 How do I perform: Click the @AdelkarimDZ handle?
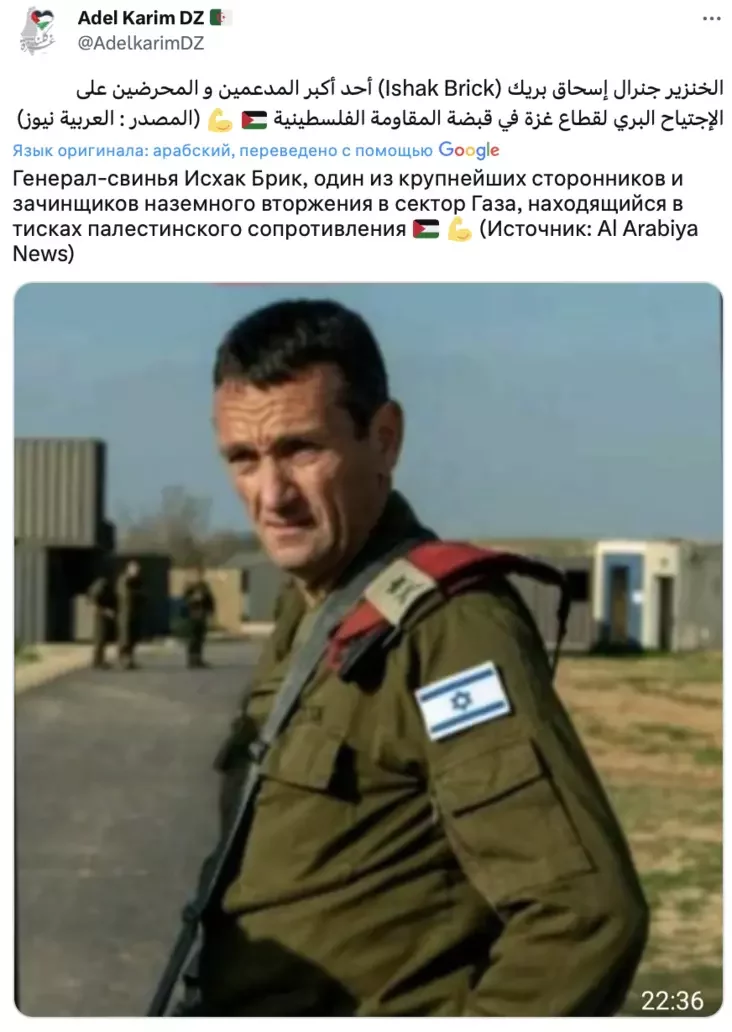click(x=141, y=43)
